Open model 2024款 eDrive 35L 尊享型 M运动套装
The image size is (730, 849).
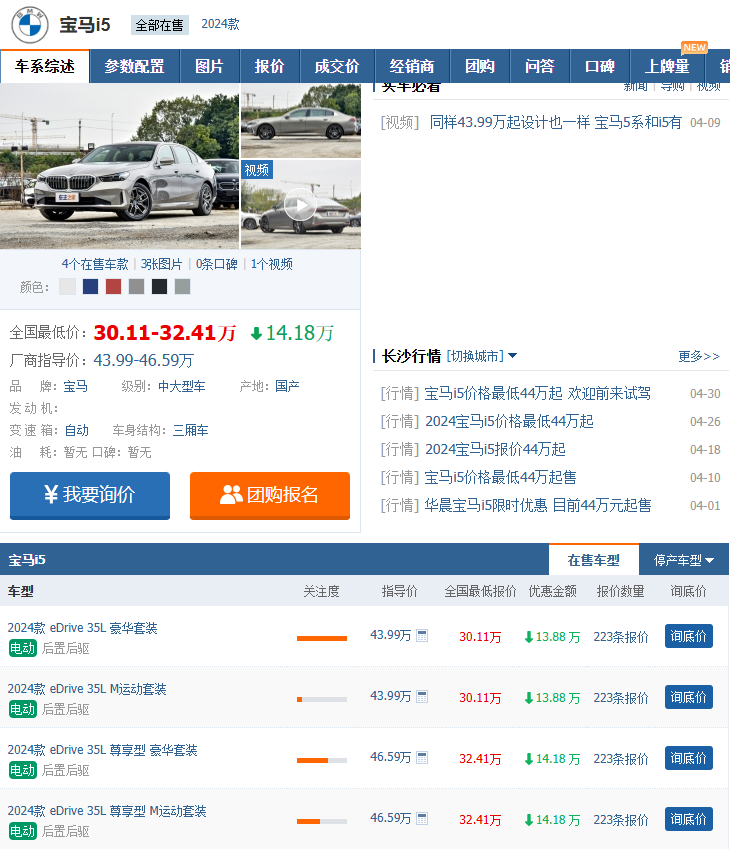click(x=107, y=811)
